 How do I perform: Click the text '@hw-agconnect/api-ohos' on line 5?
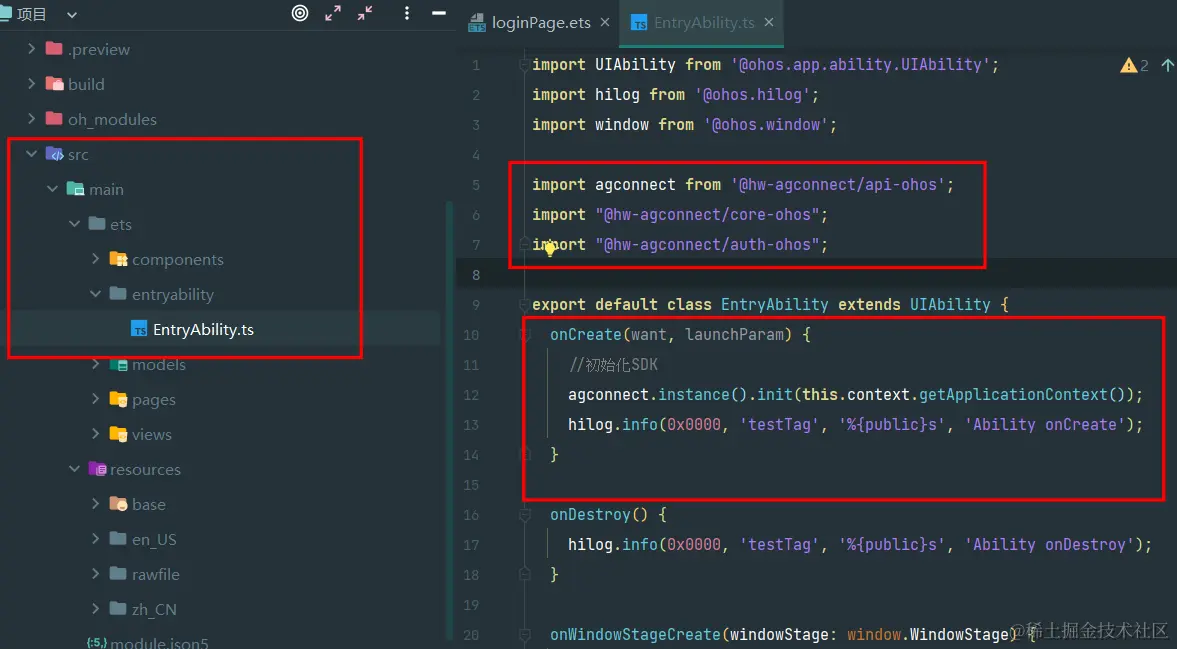(837, 185)
